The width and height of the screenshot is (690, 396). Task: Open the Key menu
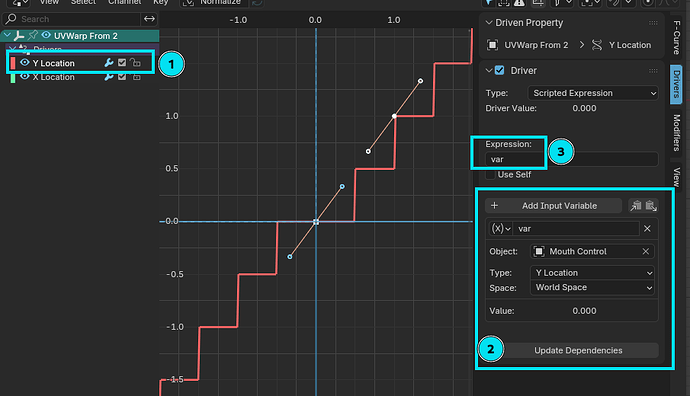[x=161, y=2]
